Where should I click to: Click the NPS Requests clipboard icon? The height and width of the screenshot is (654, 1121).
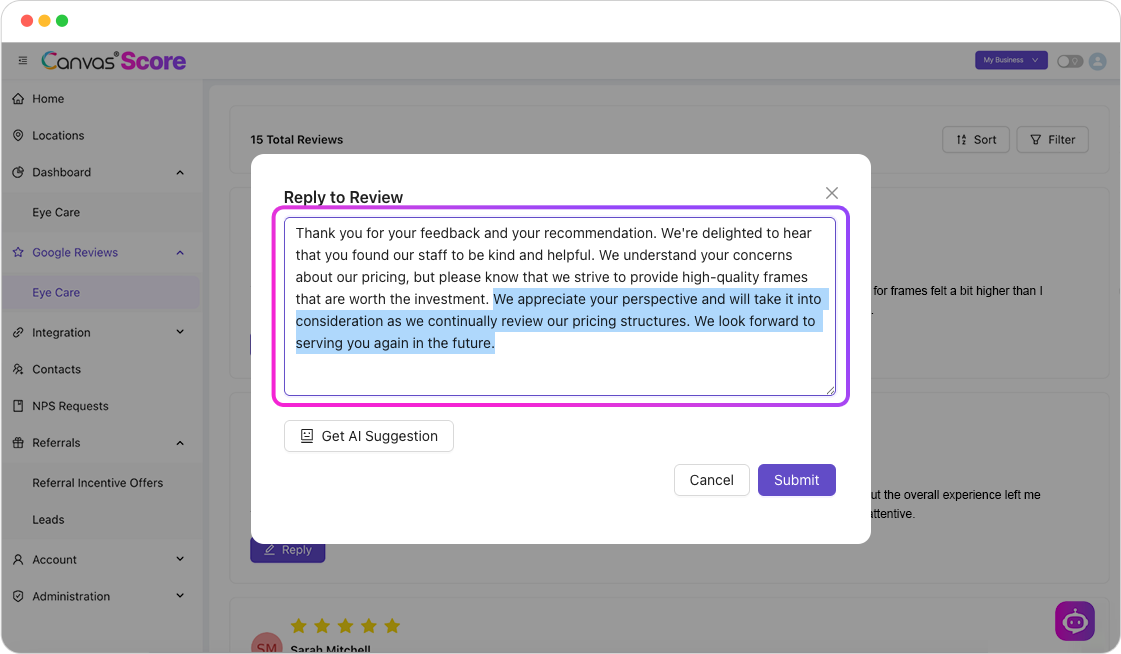click(x=18, y=406)
